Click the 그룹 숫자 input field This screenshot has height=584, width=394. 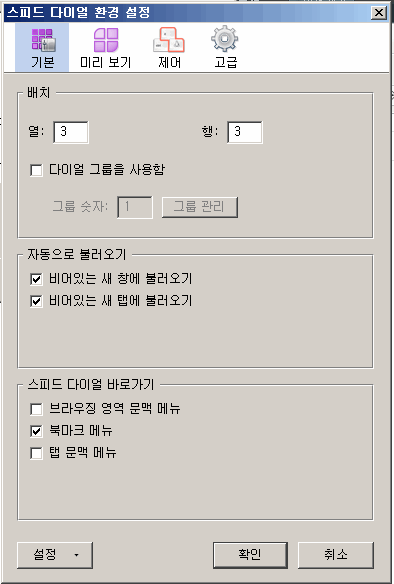coord(135,207)
